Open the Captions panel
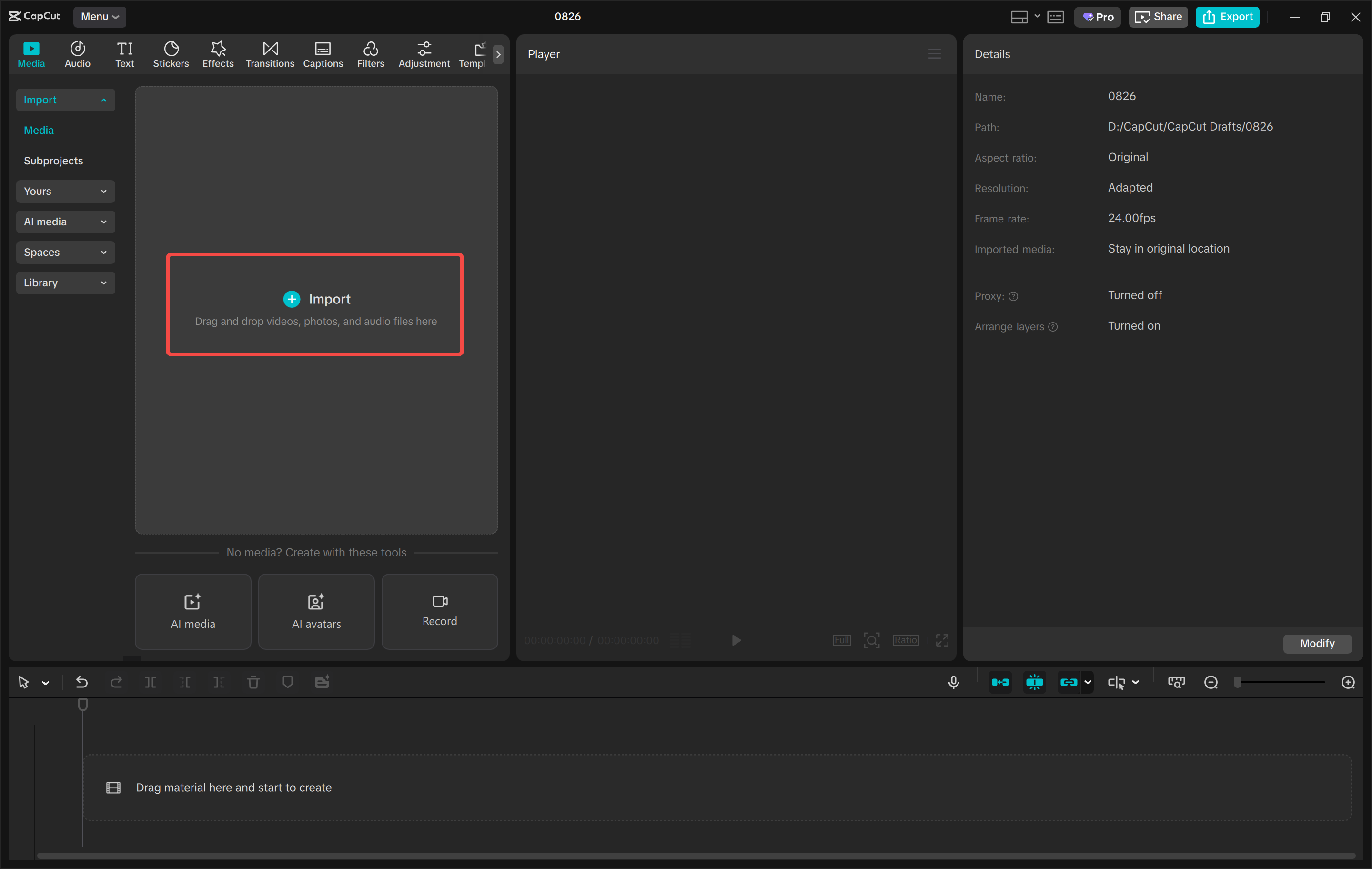Image resolution: width=1372 pixels, height=869 pixels. click(x=323, y=53)
